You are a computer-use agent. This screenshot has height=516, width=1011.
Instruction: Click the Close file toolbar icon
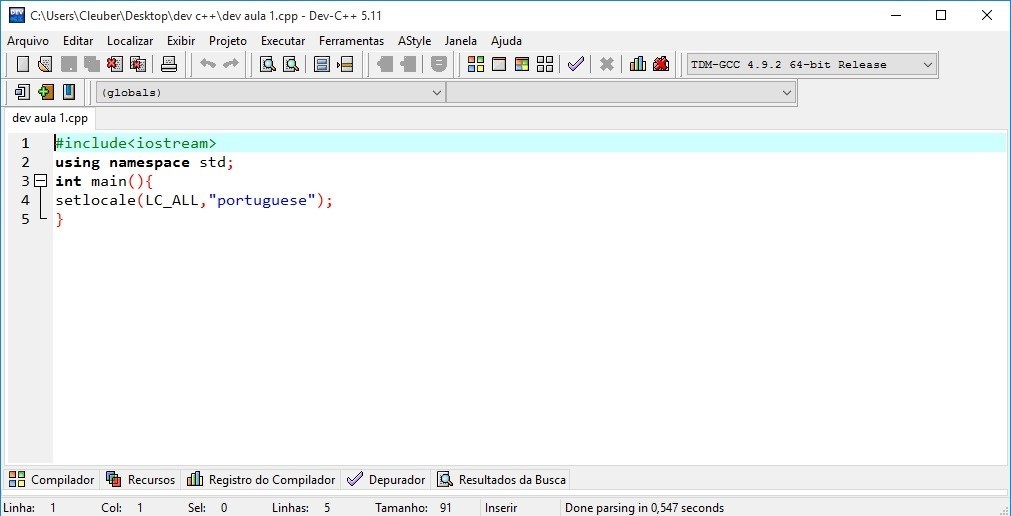(115, 64)
